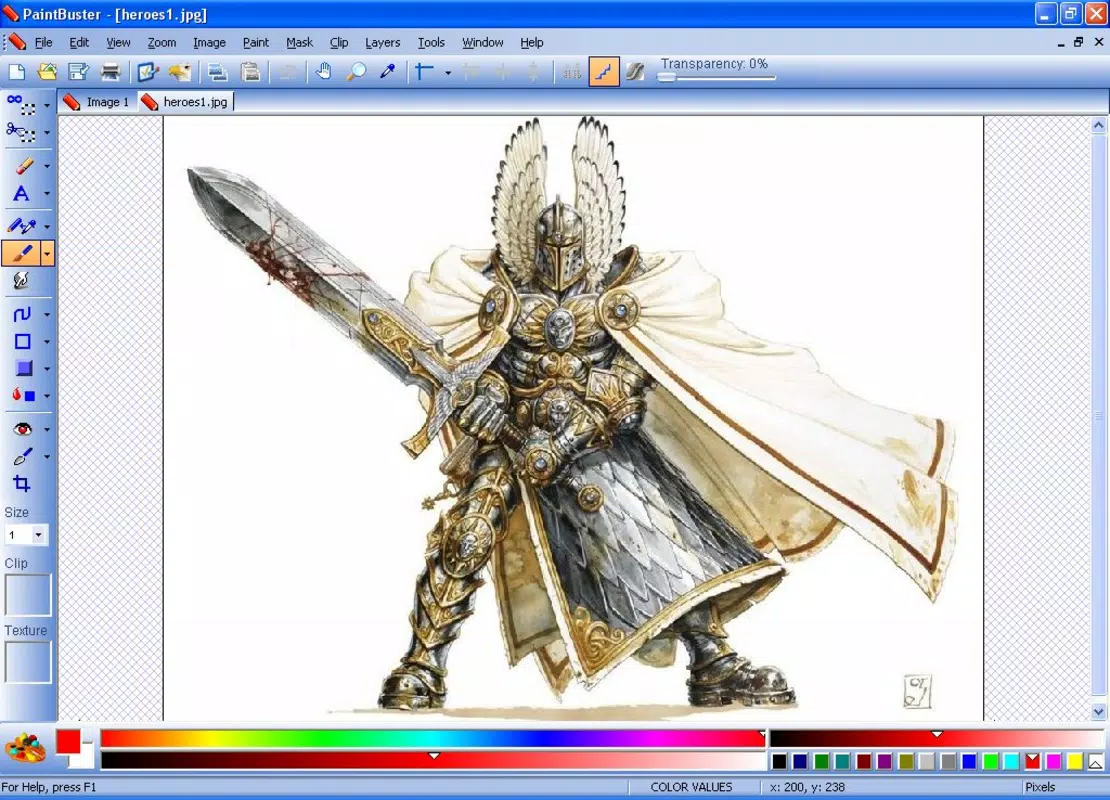Open the brush Size dropdown
The image size is (1110, 800).
38,535
